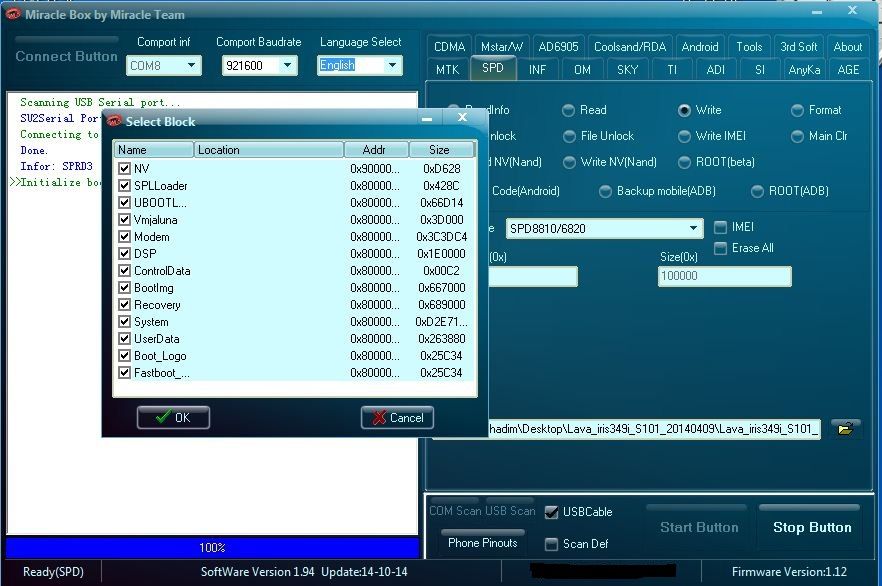This screenshot has height=586, width=882.
Task: Toggle the Vmjaluna block checkbox
Action: point(124,219)
